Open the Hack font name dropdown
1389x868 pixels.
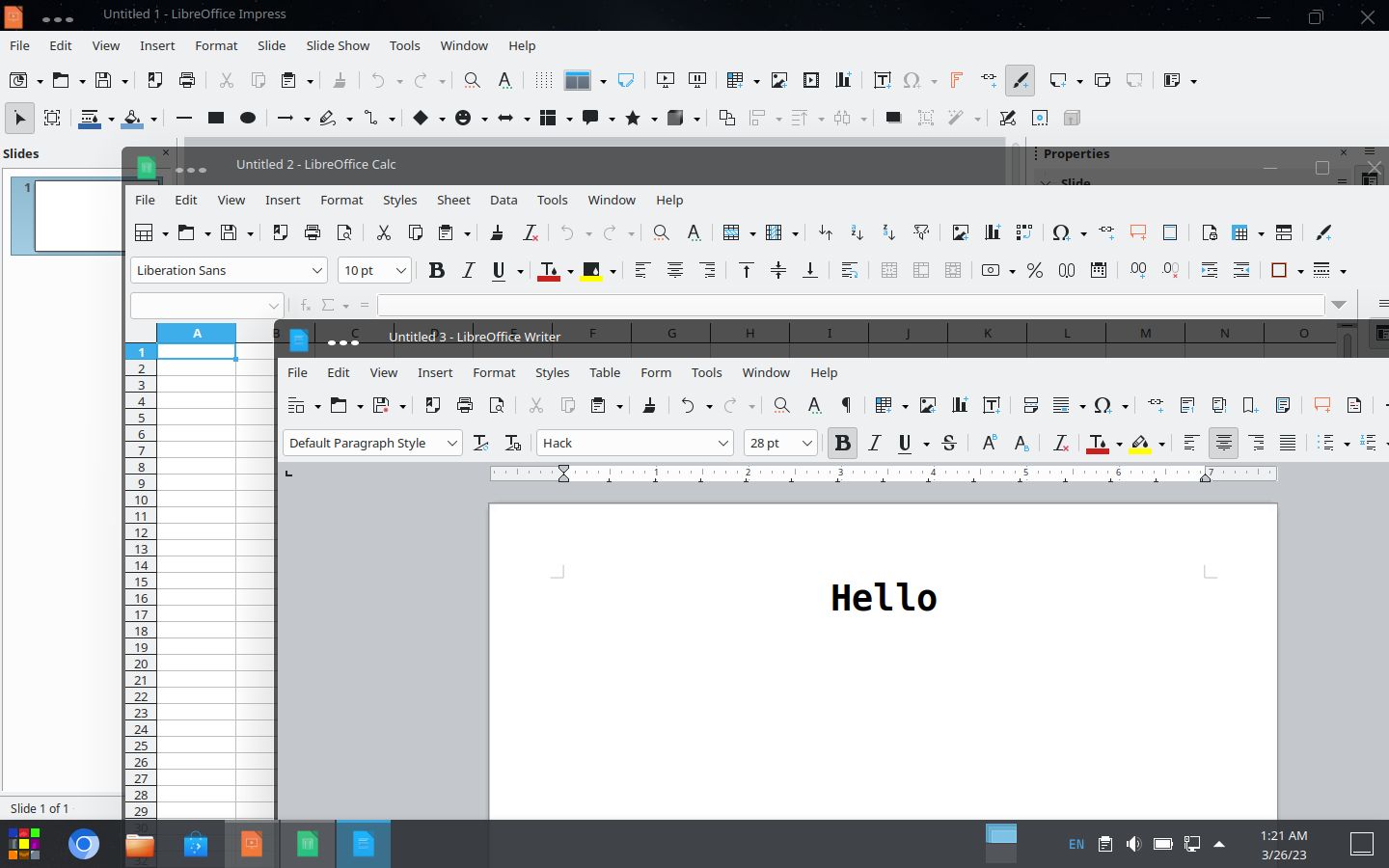(x=723, y=443)
